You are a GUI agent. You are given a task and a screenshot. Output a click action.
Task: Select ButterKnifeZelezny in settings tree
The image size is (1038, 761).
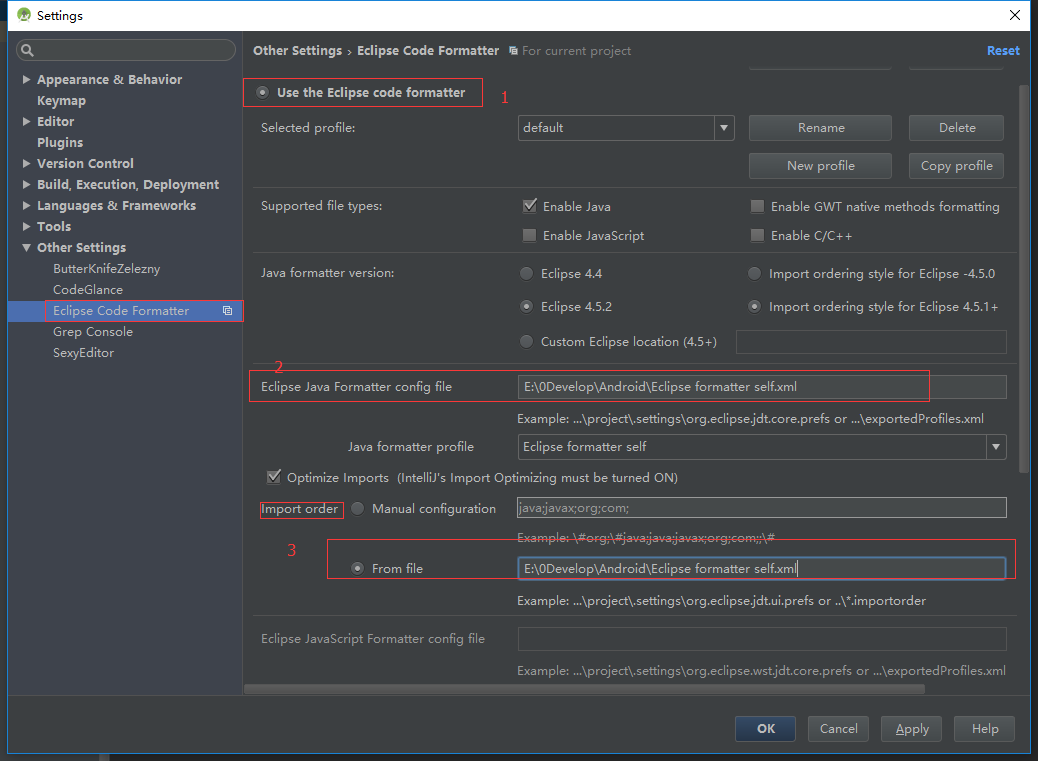(x=107, y=269)
